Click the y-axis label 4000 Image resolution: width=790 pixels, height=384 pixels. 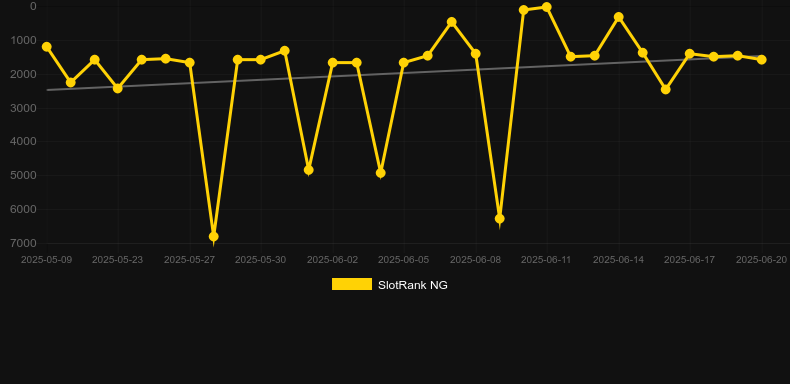coord(23,142)
